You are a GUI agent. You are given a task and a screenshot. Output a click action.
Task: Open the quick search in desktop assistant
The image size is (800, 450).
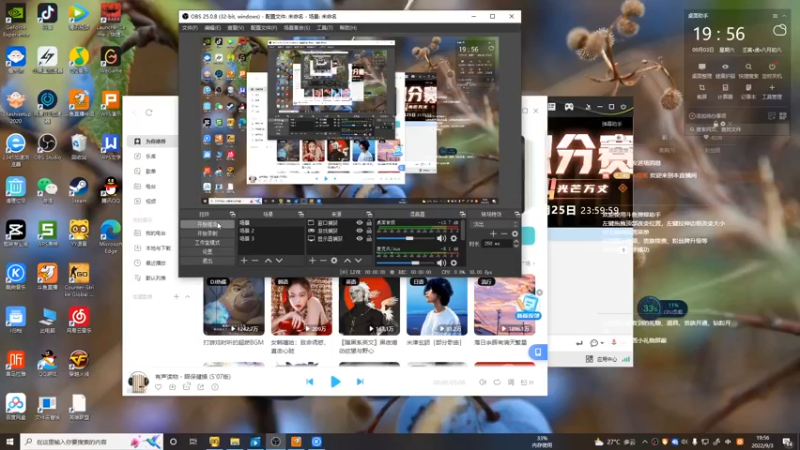[x=748, y=70]
